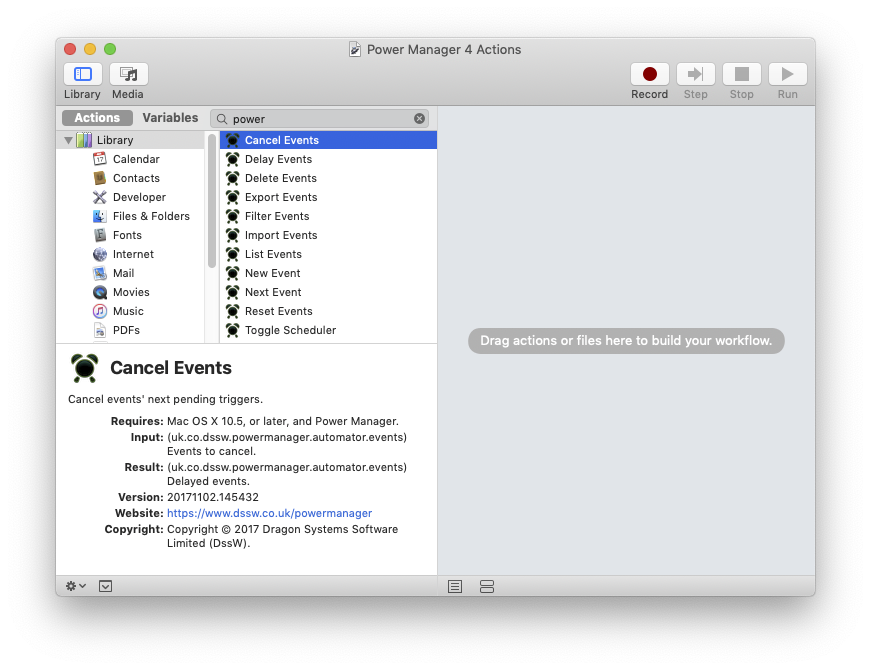This screenshot has height=670, width=871.
Task: Click the search field containing 'power'
Action: [319, 118]
